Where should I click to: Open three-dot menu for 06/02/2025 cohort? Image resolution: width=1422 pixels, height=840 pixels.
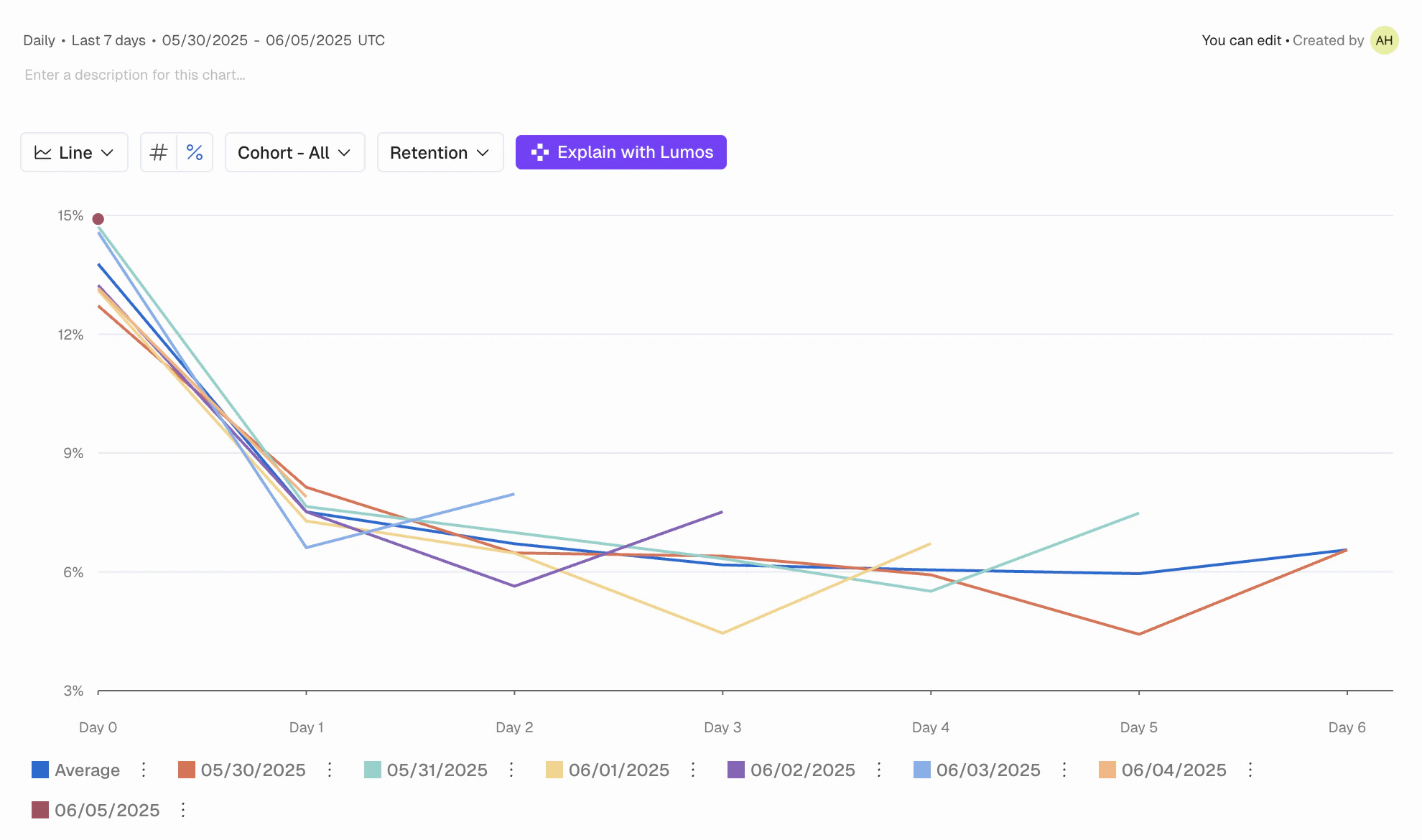coord(879,770)
